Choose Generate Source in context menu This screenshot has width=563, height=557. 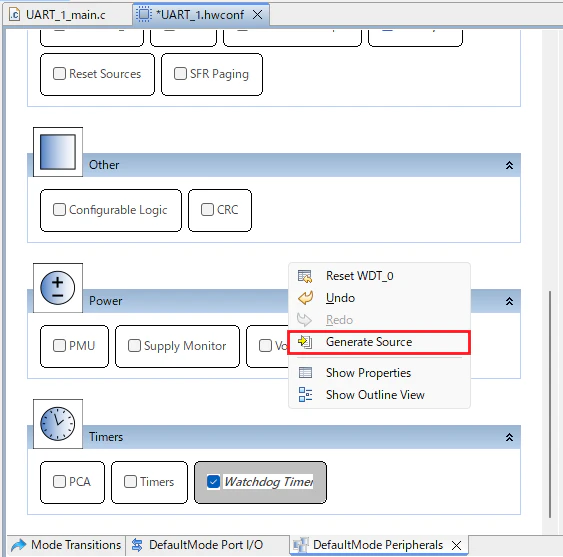[379, 342]
